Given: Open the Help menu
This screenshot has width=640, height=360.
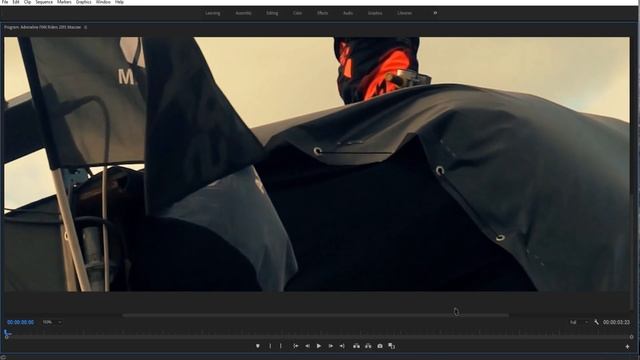Looking at the screenshot, I should [119, 2].
